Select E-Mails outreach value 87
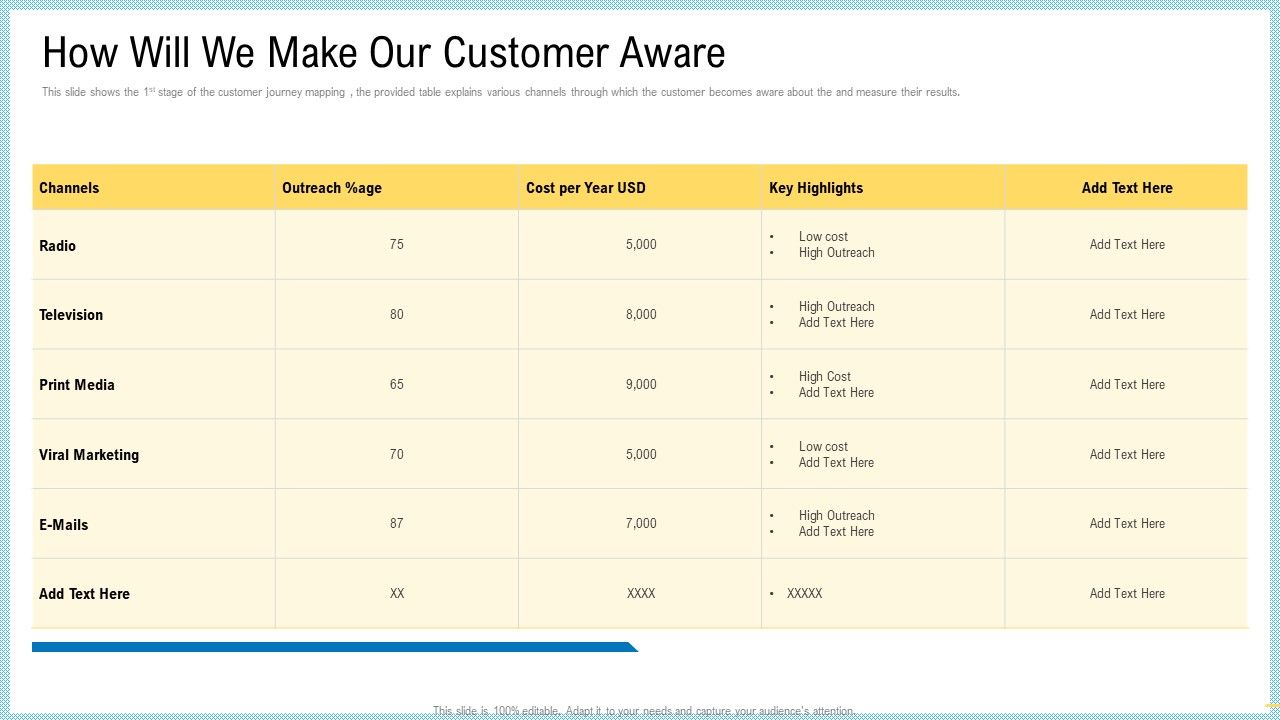 coord(397,524)
